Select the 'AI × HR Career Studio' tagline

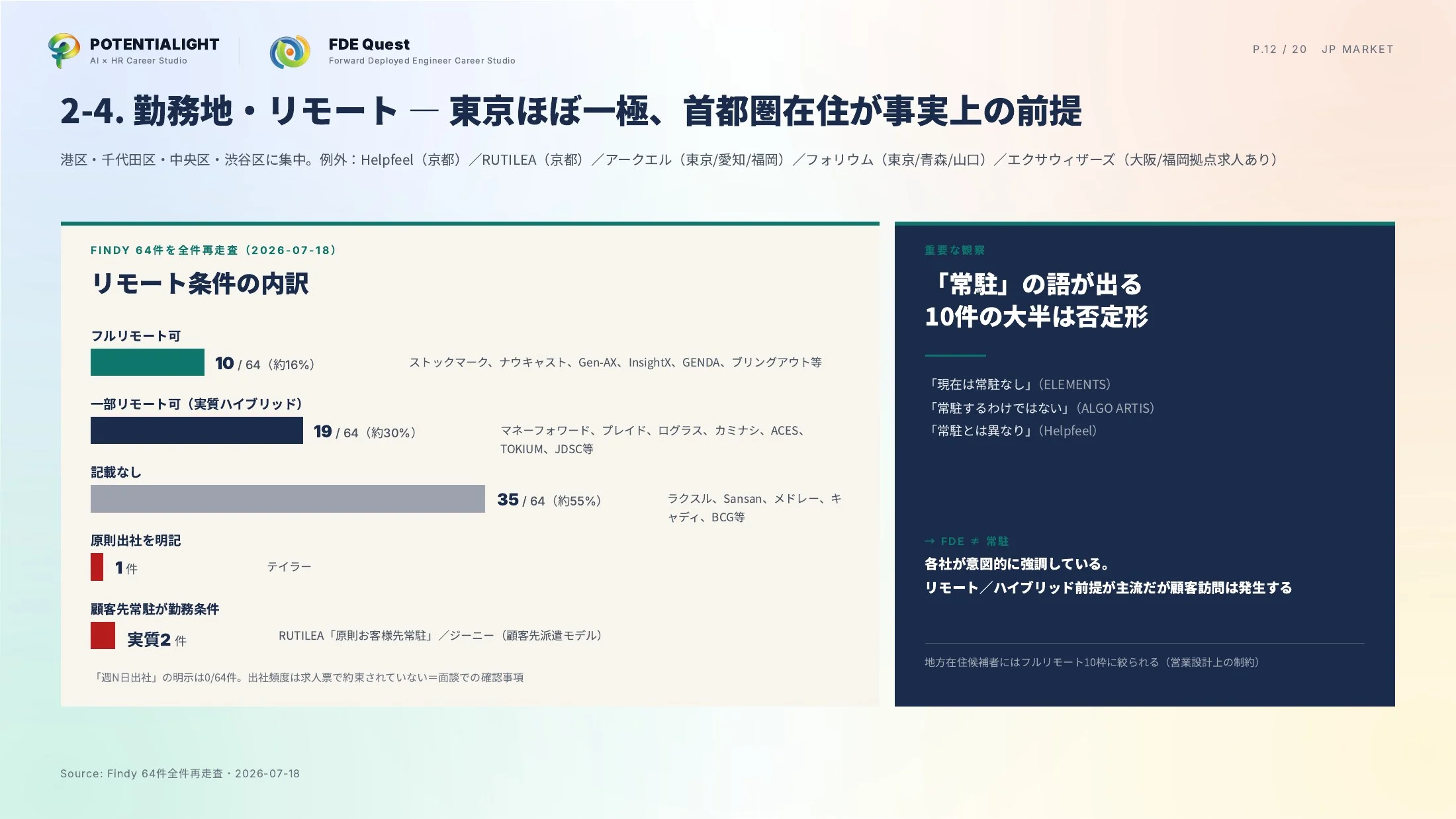point(138,61)
